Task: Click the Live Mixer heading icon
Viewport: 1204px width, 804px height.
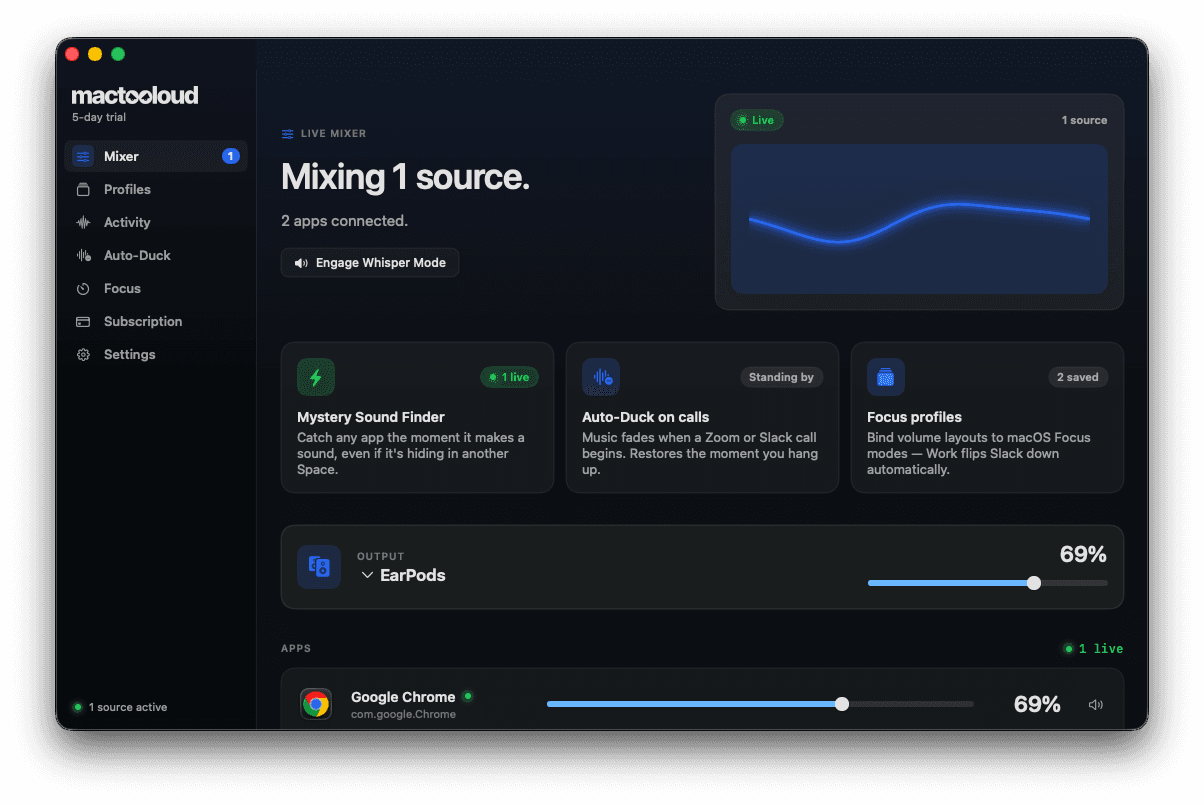Action: pos(288,134)
